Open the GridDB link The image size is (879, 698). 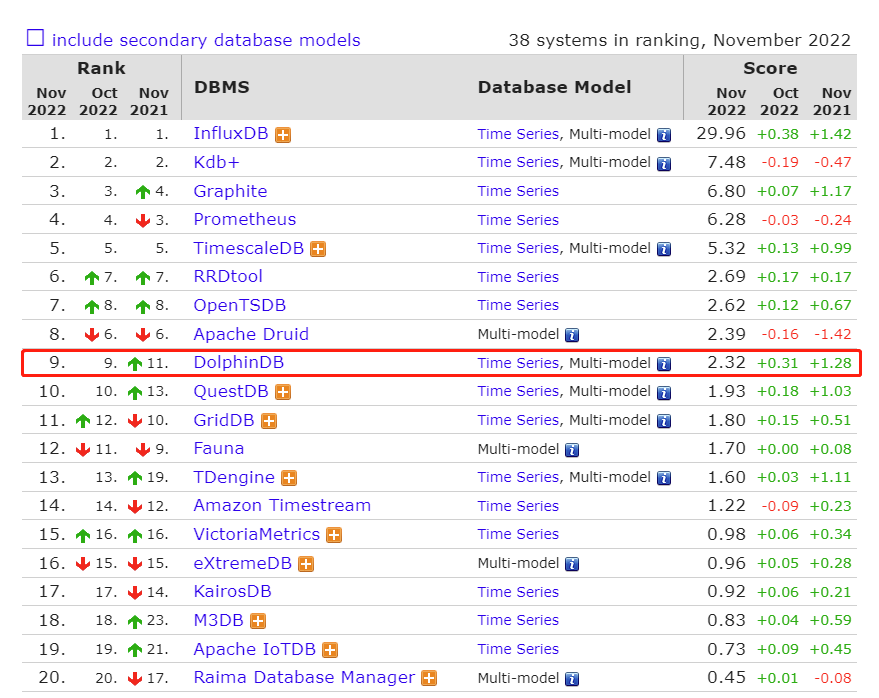tap(224, 420)
